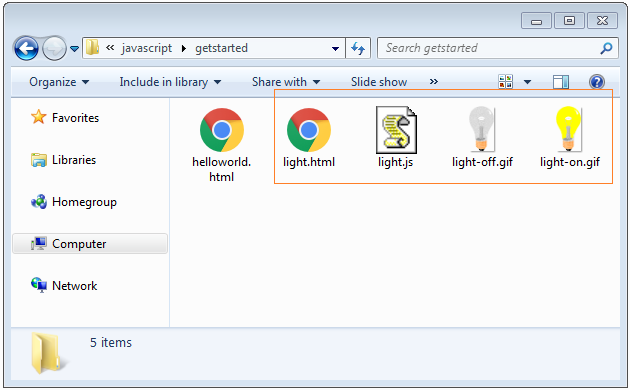The height and width of the screenshot is (390, 630).
Task: Open the recent pages dropdown arrow
Action: (74, 49)
